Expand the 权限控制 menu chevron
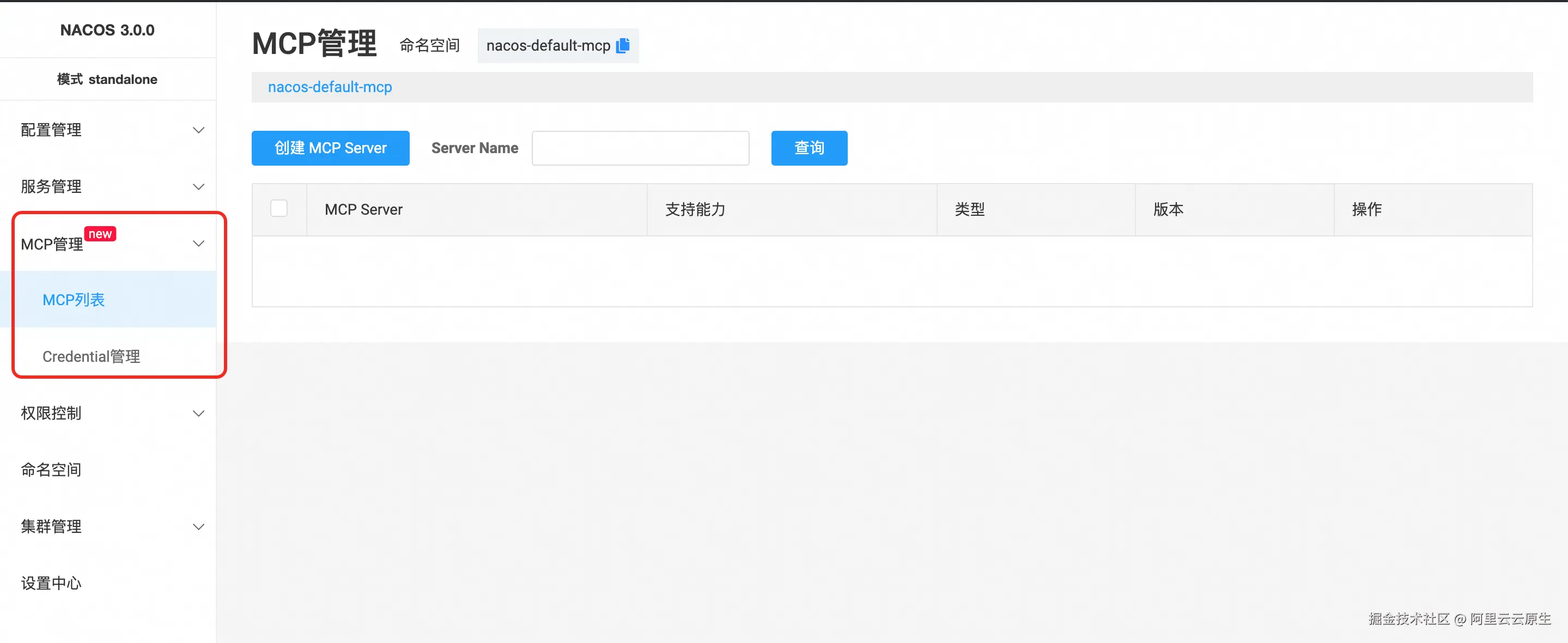Screen dimensions: 1568x643 coord(198,414)
